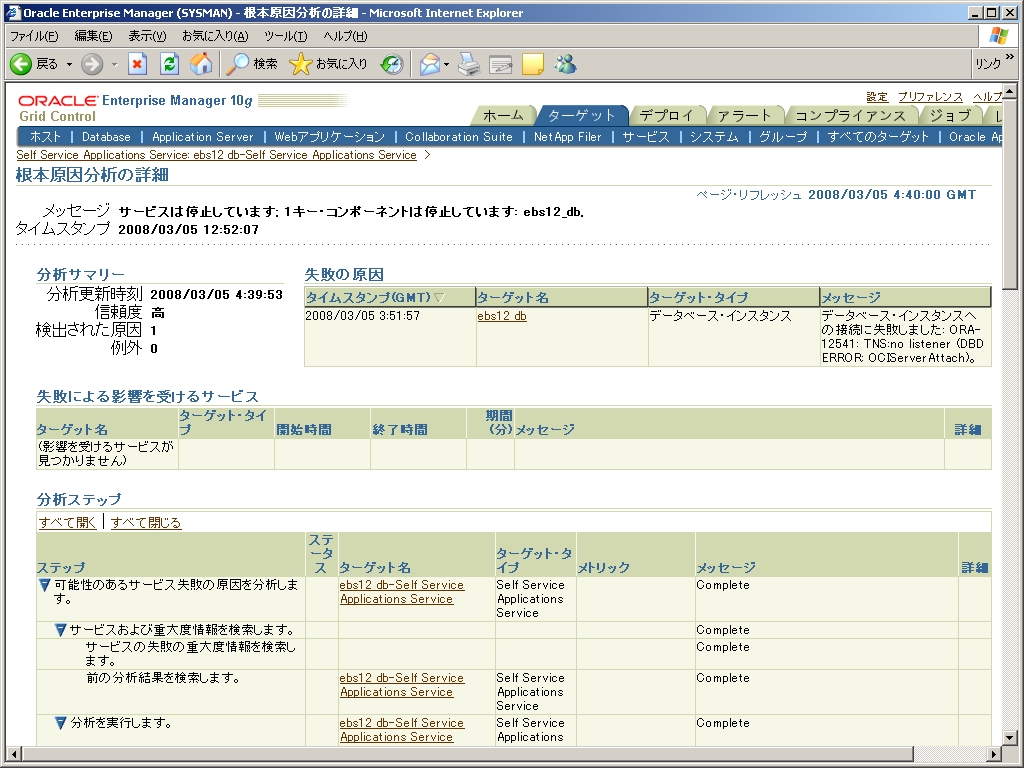
Task: Select the ホスト subtab
Action: 45,137
